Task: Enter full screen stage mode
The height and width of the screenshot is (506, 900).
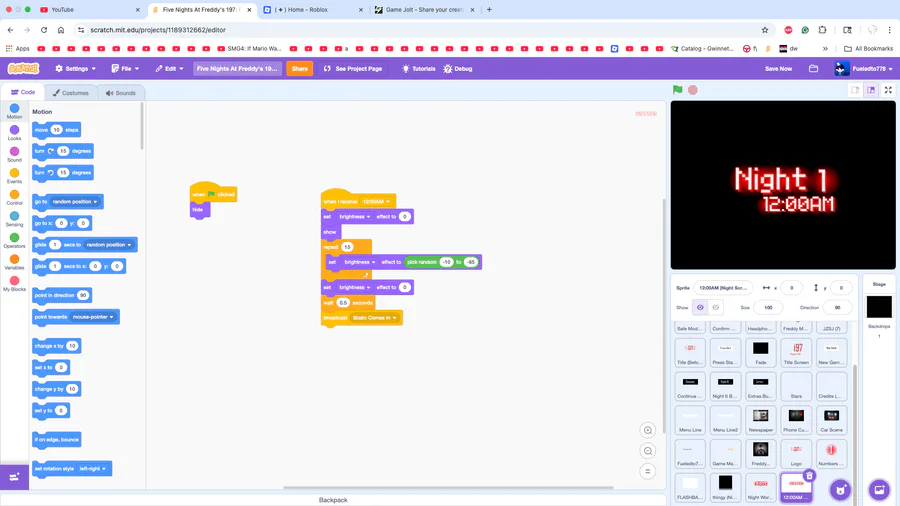Action: tap(888, 90)
